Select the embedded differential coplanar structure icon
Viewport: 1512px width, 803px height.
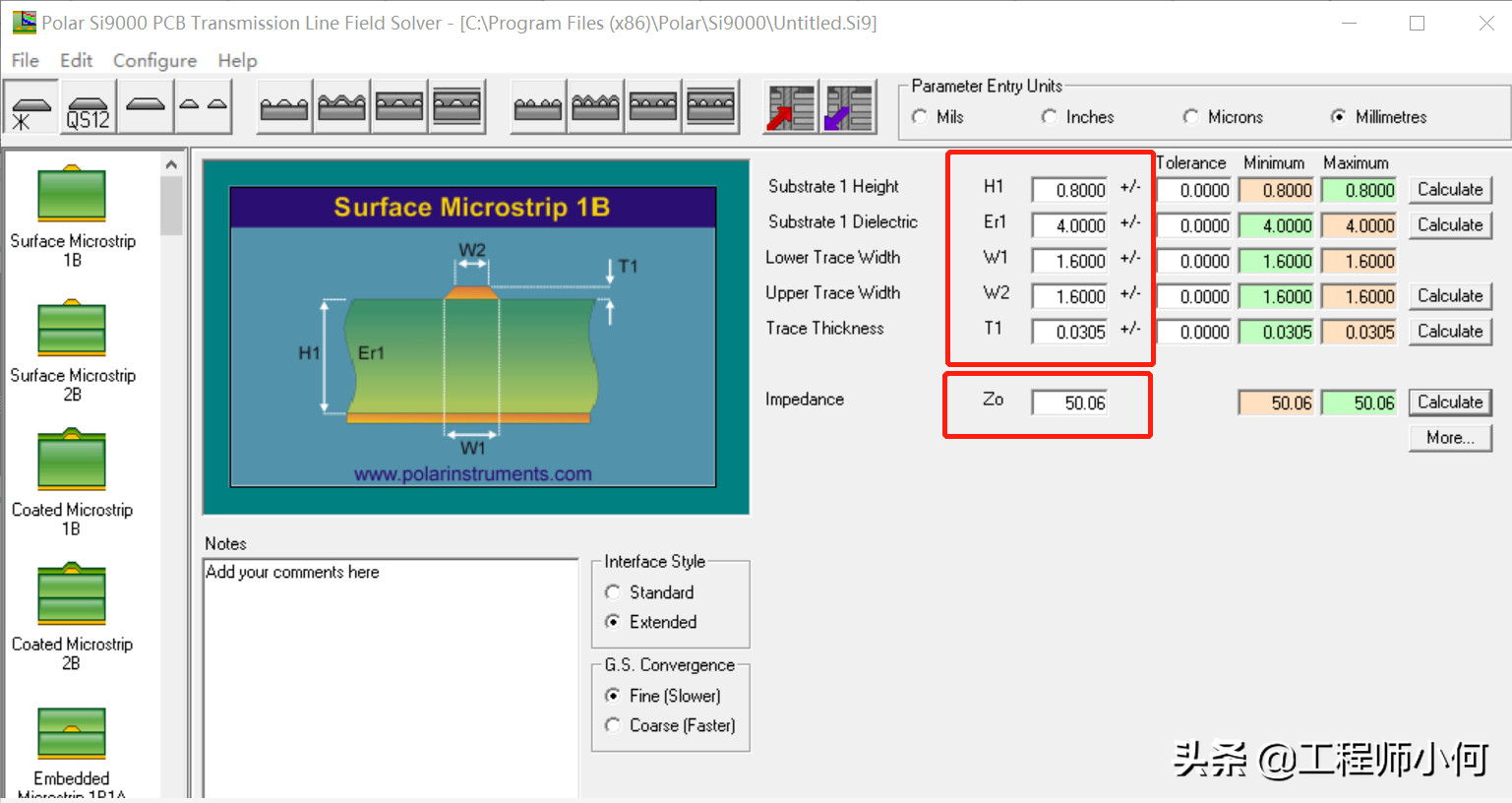tap(653, 107)
